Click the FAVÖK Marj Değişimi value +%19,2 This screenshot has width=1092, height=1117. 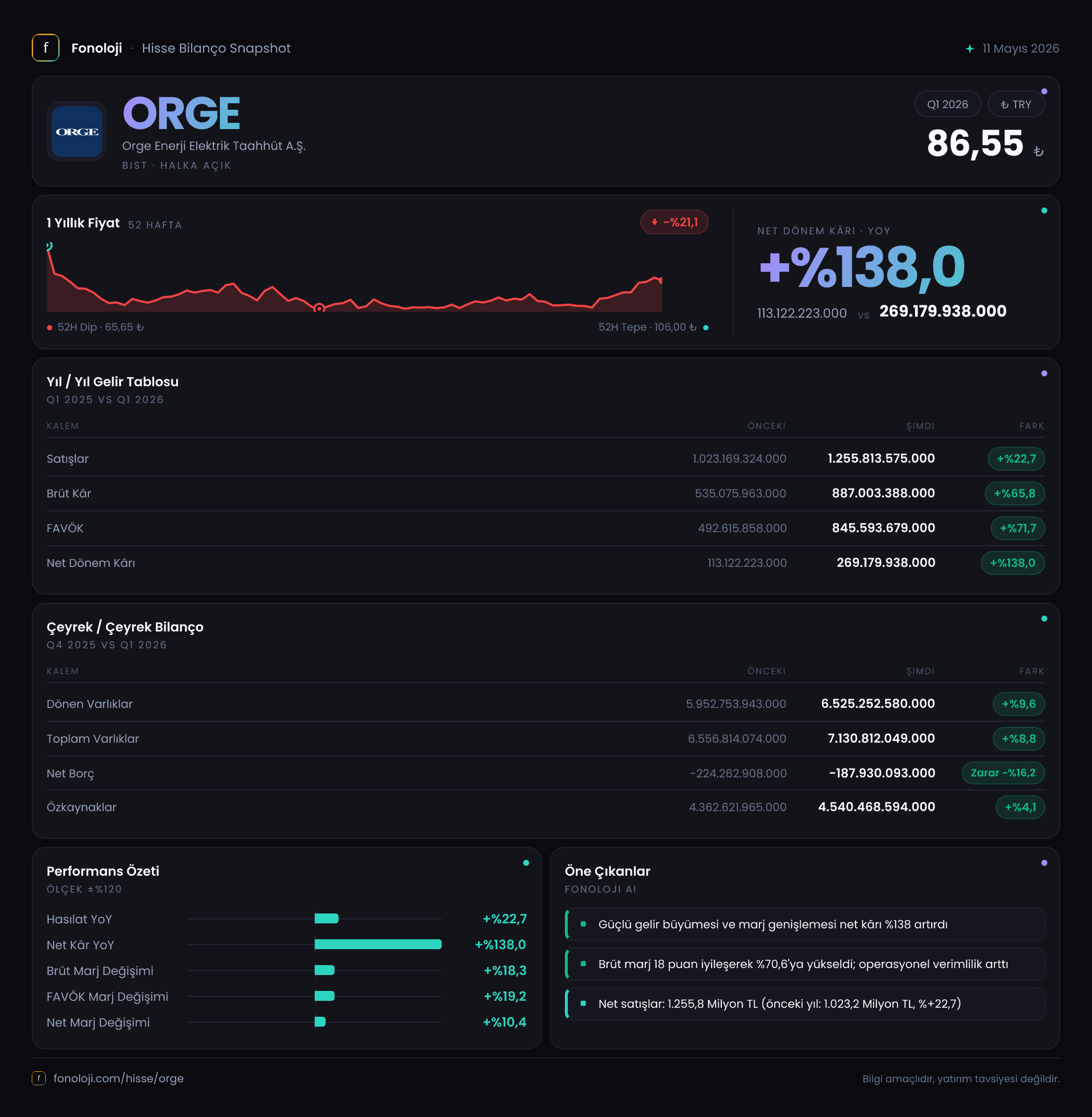coord(505,996)
